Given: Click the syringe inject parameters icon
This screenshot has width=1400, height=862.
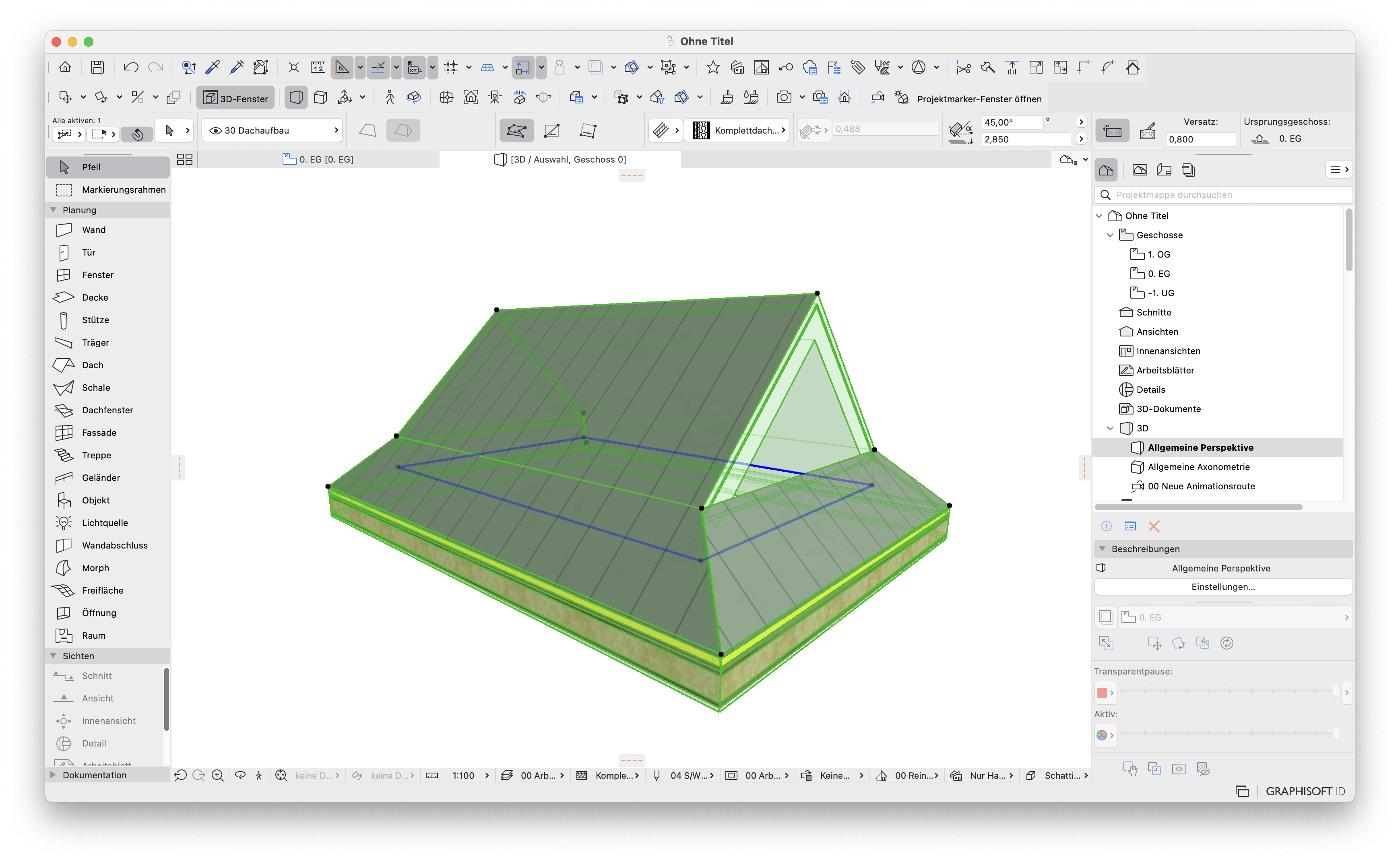Looking at the screenshot, I should (236, 67).
